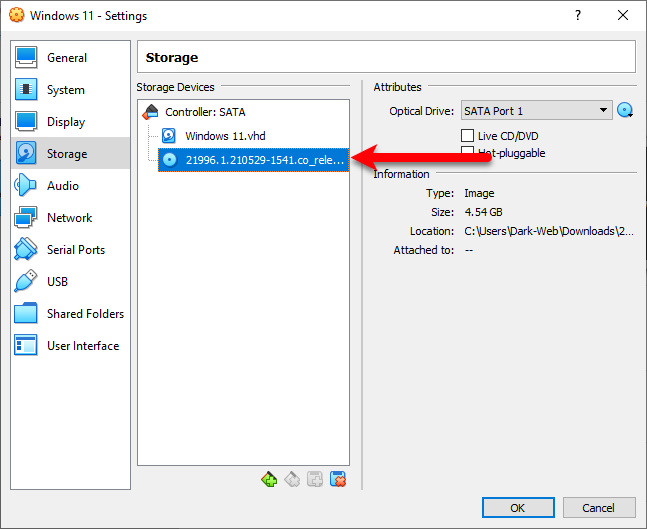Click the hard disk icon beside Windows 11.vhd
The height and width of the screenshot is (529, 647).
click(x=169, y=136)
